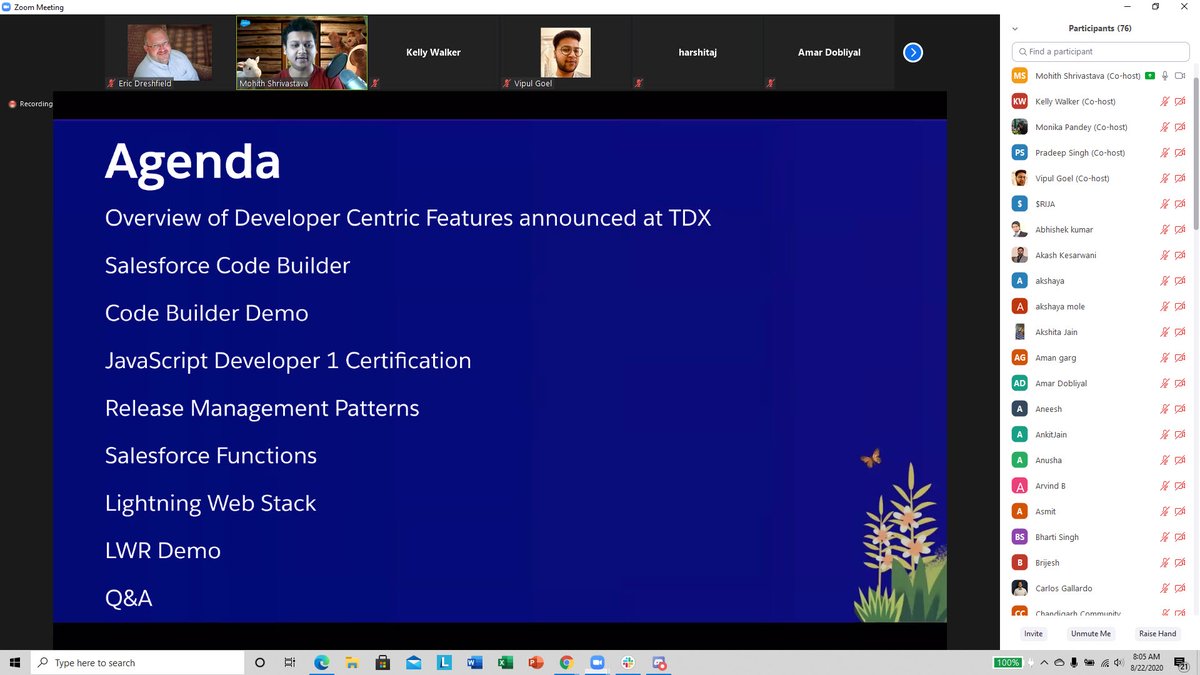Open PowerPoint from the taskbar
1200x675 pixels.
[x=535, y=662]
